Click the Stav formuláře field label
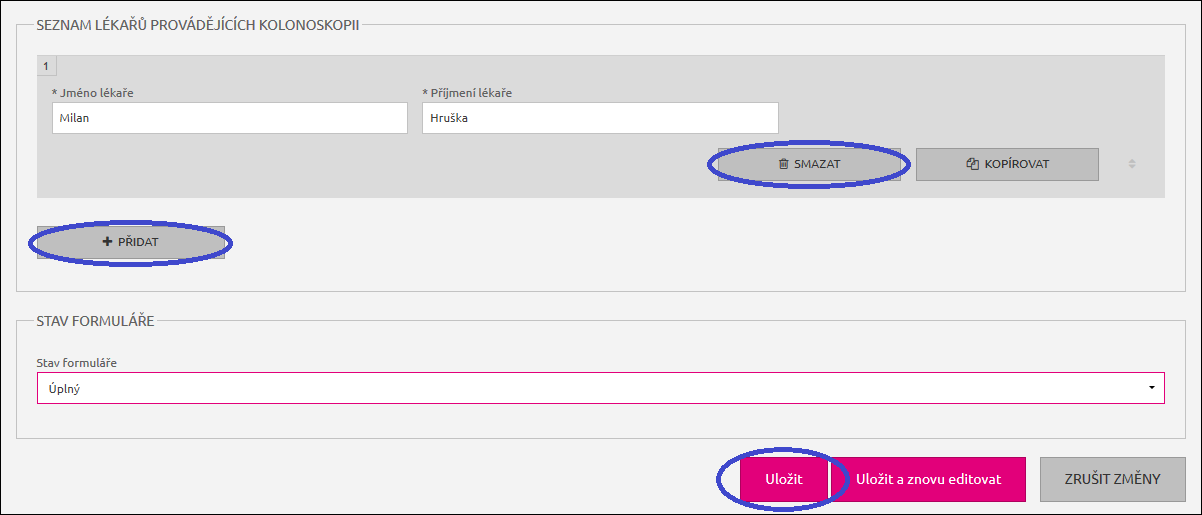This screenshot has width=1202, height=515. (84, 362)
